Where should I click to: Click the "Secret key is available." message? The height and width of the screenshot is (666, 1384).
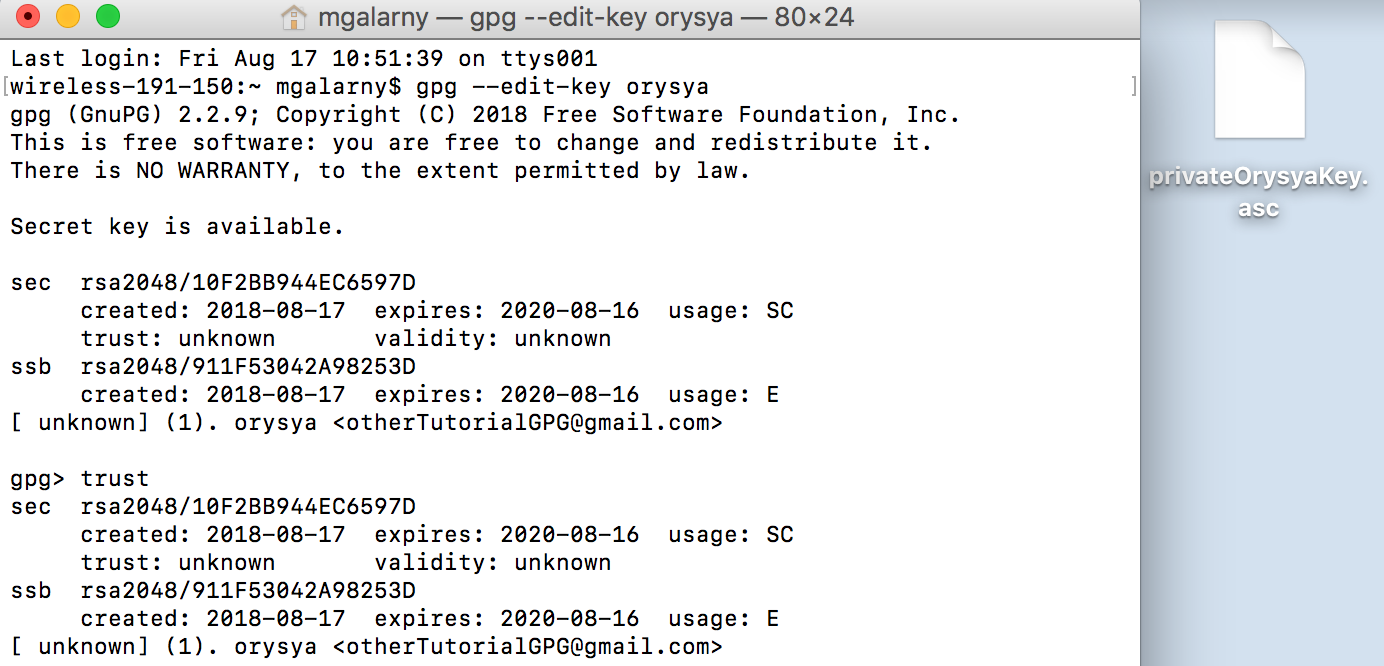click(x=177, y=226)
